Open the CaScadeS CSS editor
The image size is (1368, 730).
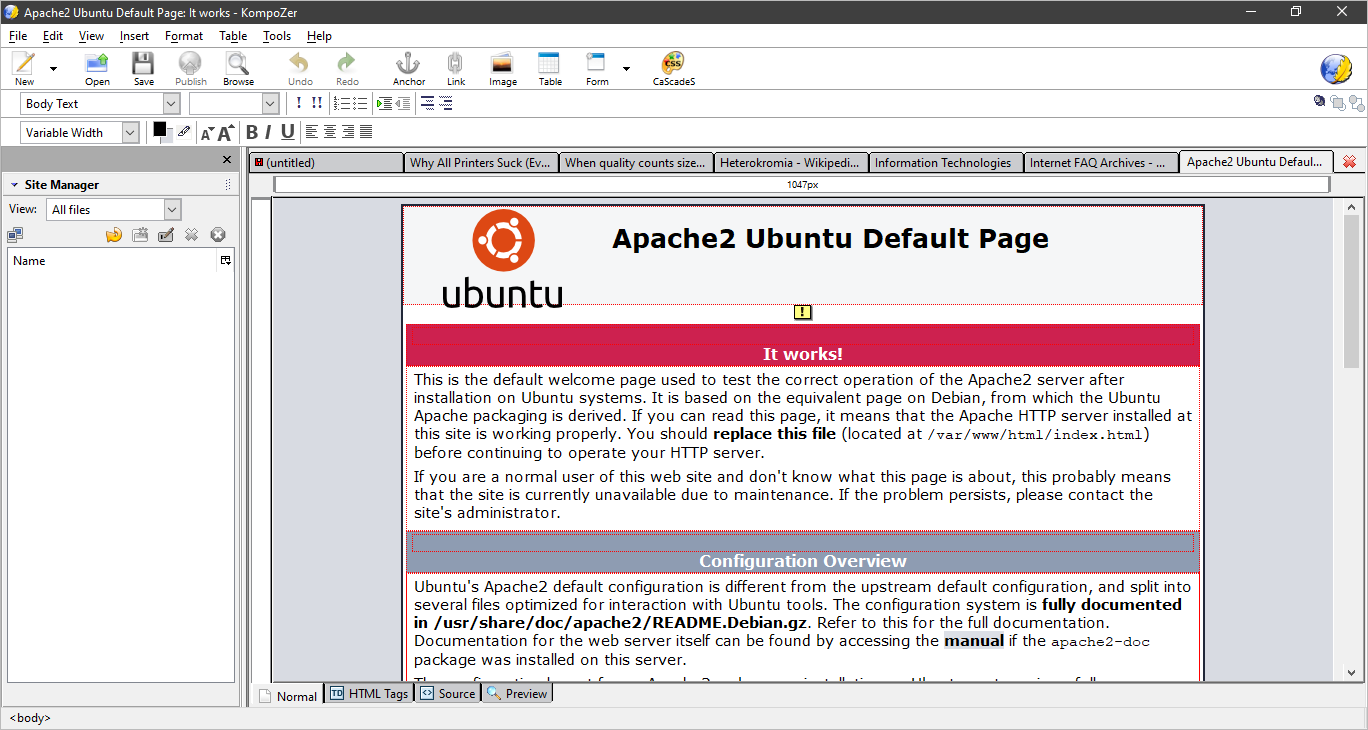click(x=674, y=69)
